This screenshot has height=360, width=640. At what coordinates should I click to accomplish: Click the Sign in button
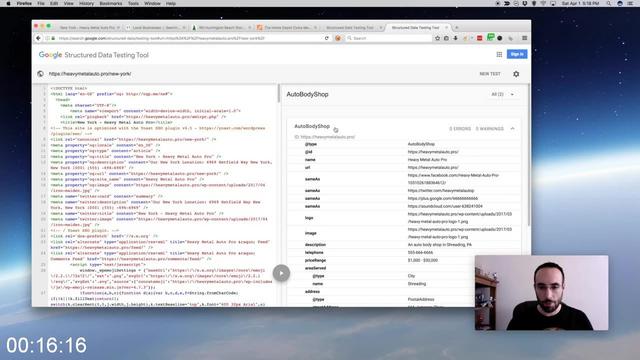pos(517,54)
